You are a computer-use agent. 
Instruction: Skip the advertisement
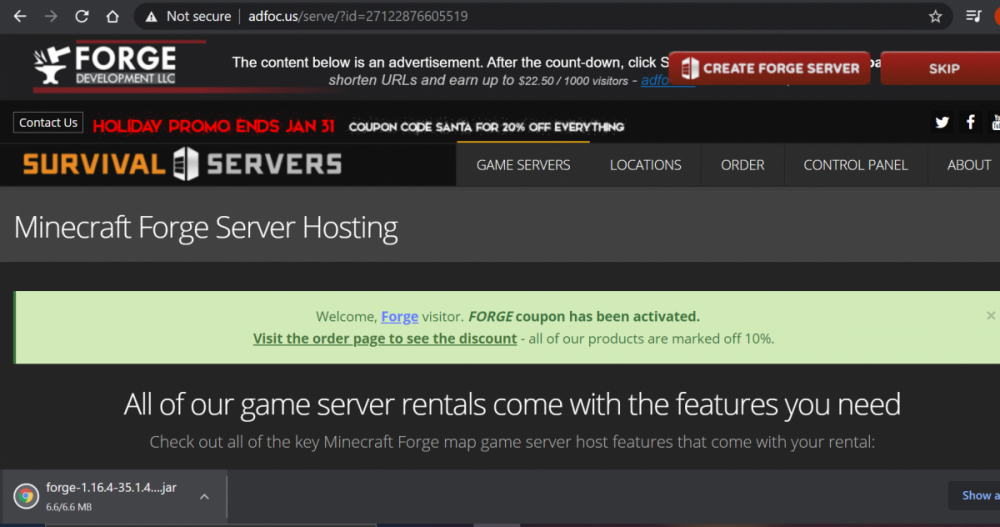pyautogui.click(x=943, y=68)
